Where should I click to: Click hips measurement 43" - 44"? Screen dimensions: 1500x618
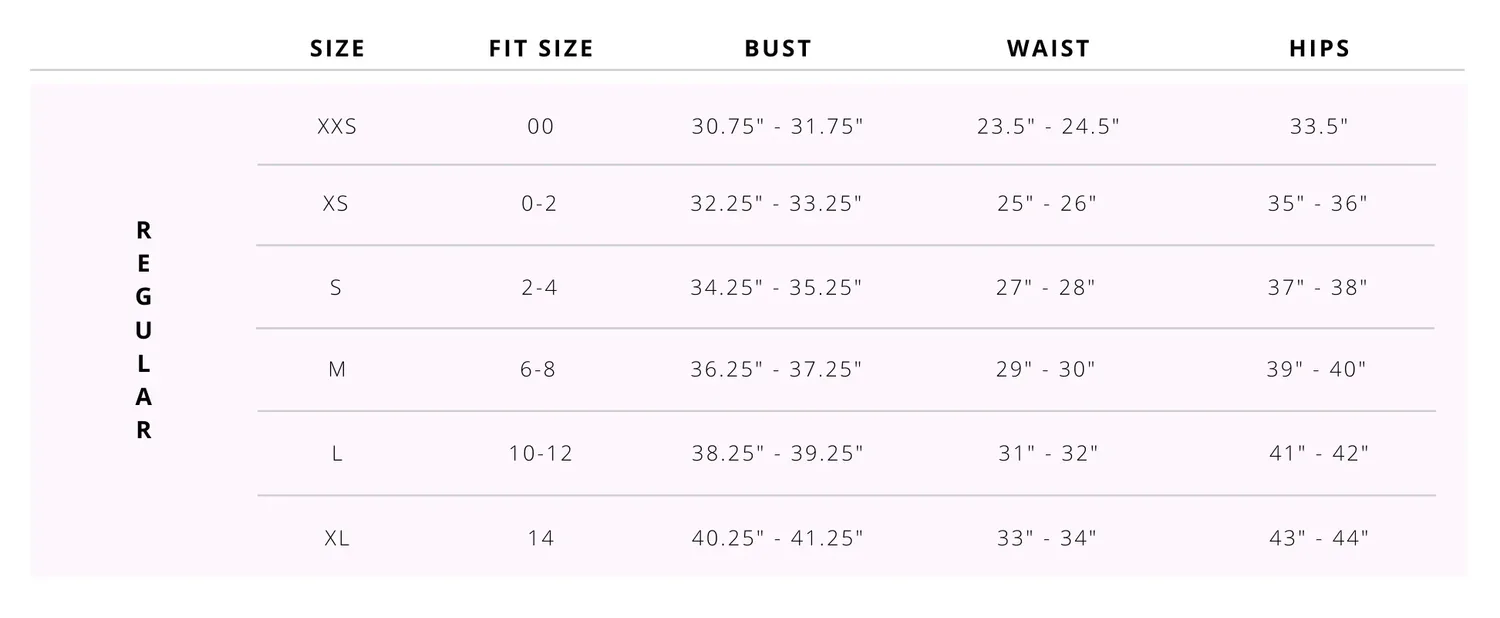pos(1318,538)
